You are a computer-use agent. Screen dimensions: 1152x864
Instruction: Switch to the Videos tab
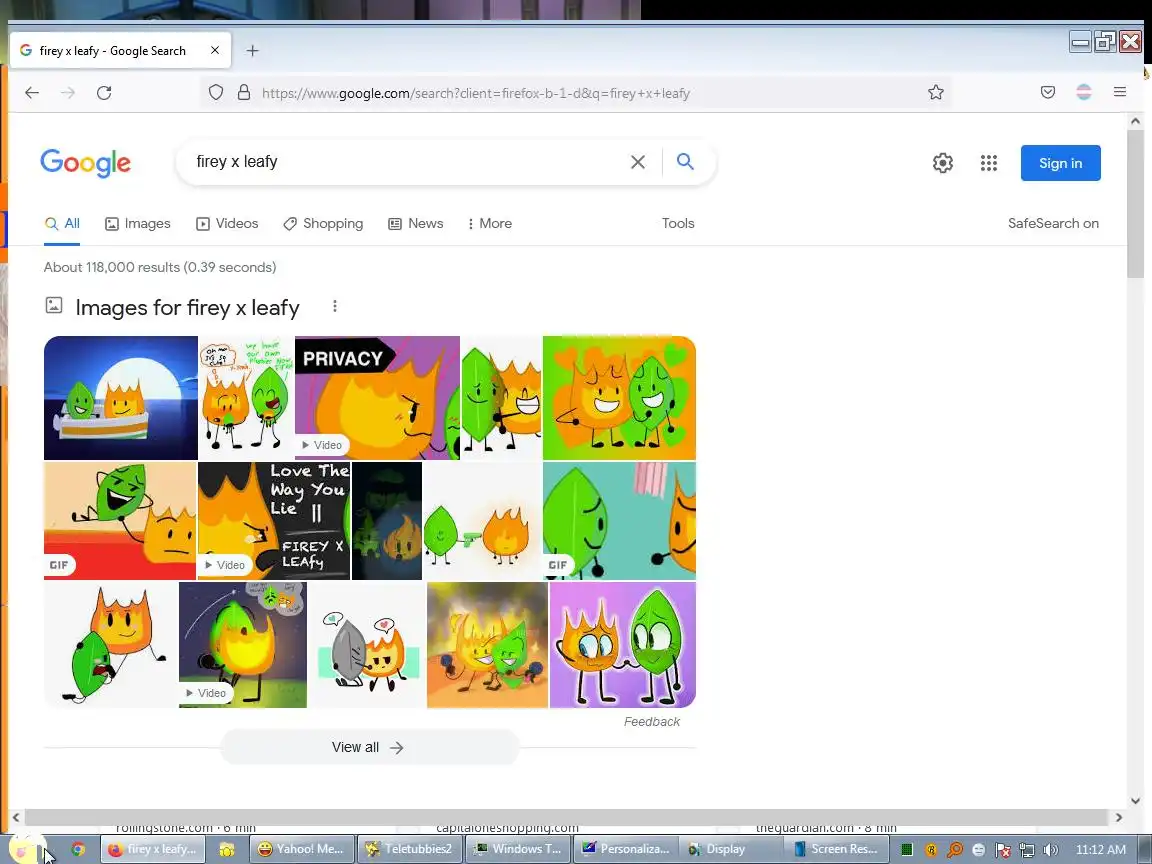[227, 223]
